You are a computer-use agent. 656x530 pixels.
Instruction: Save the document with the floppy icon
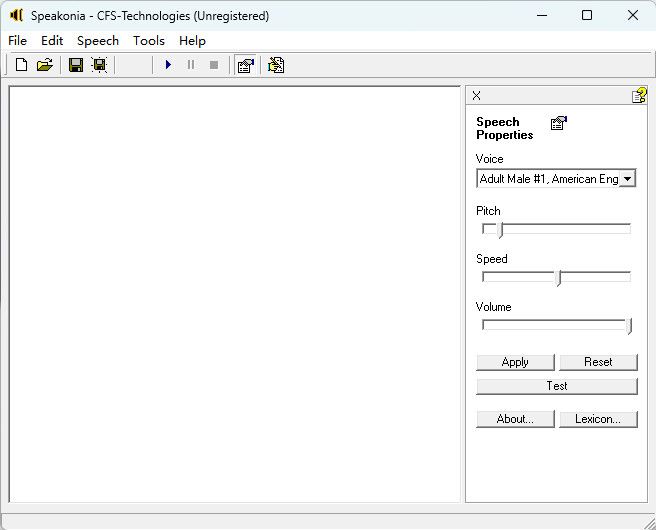tap(76, 65)
